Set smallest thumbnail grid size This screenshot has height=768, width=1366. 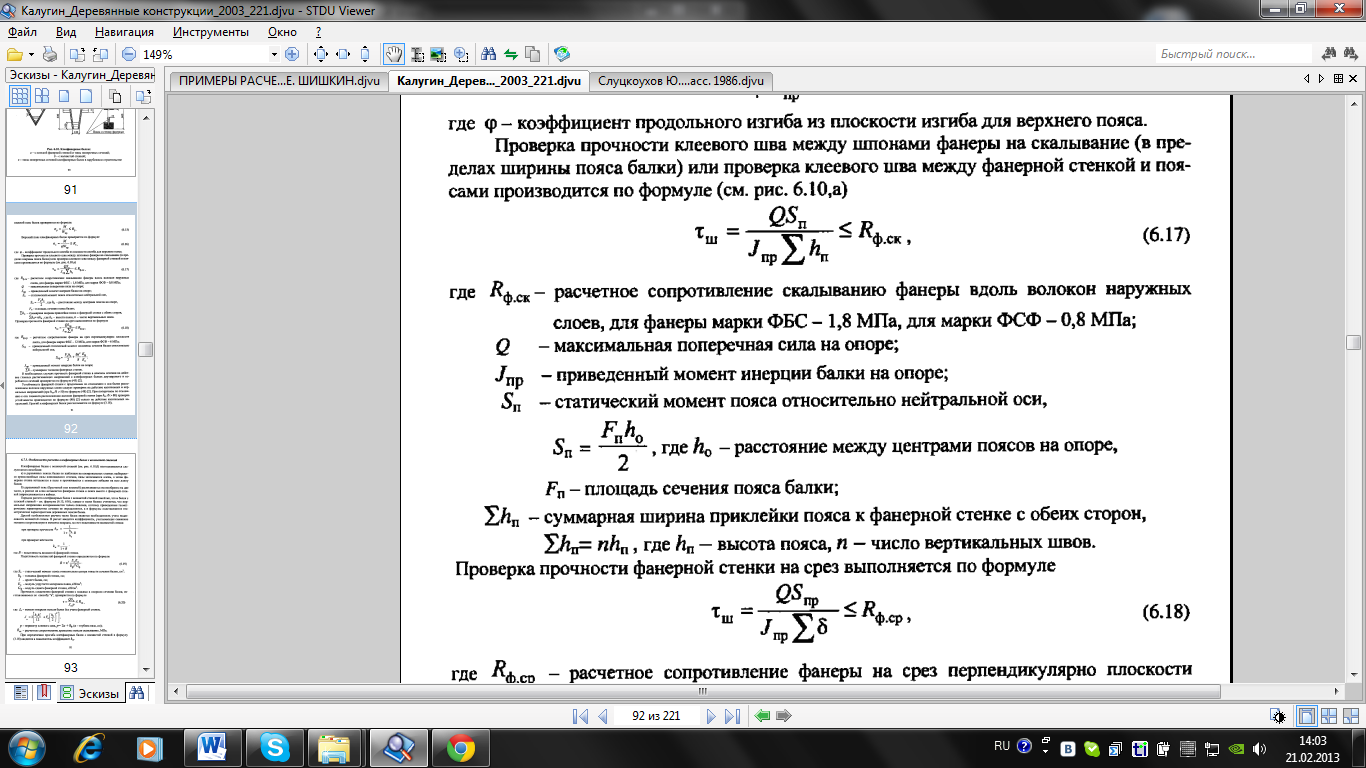tap(19, 96)
